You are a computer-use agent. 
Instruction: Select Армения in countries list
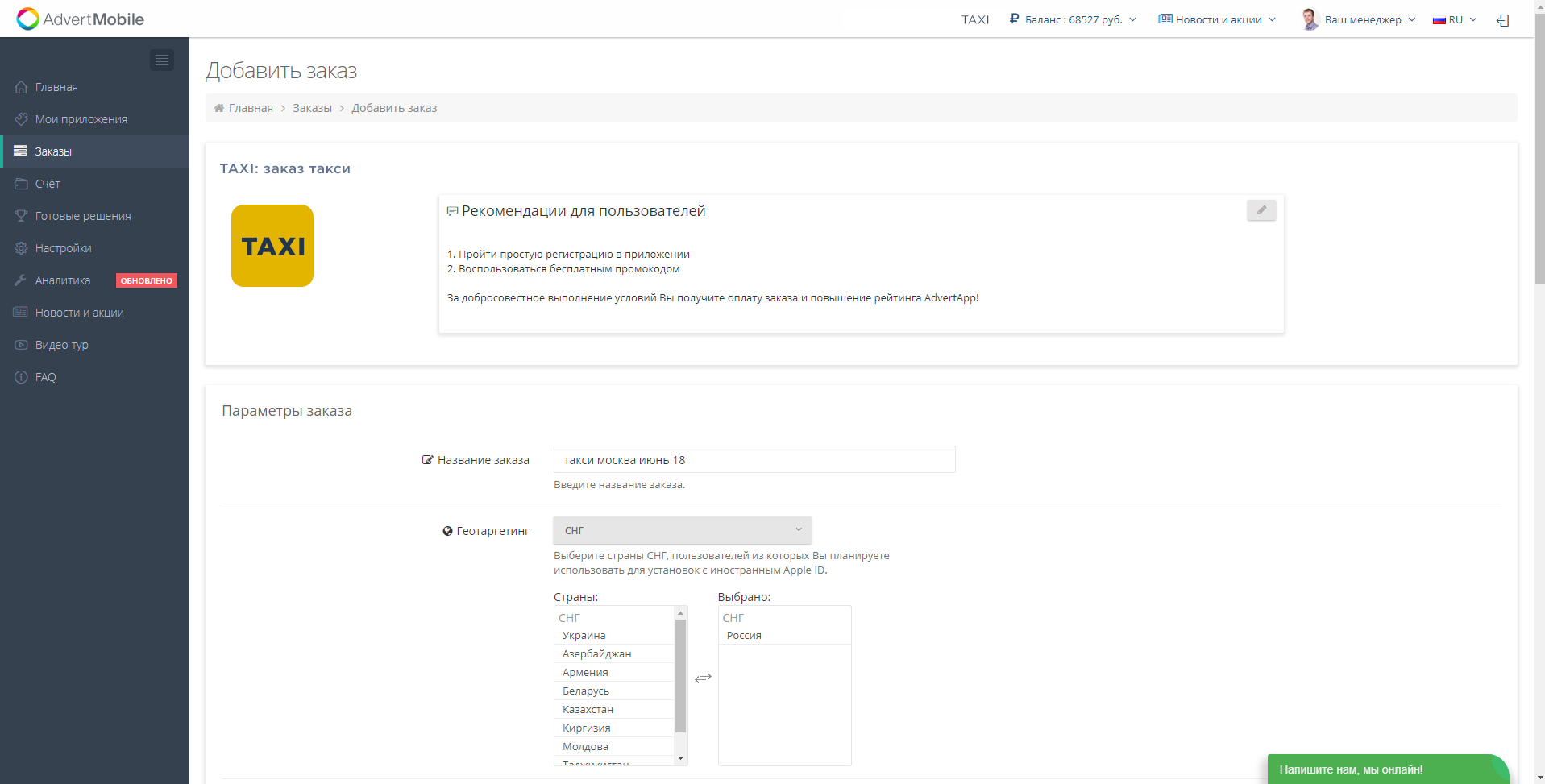[614, 672]
